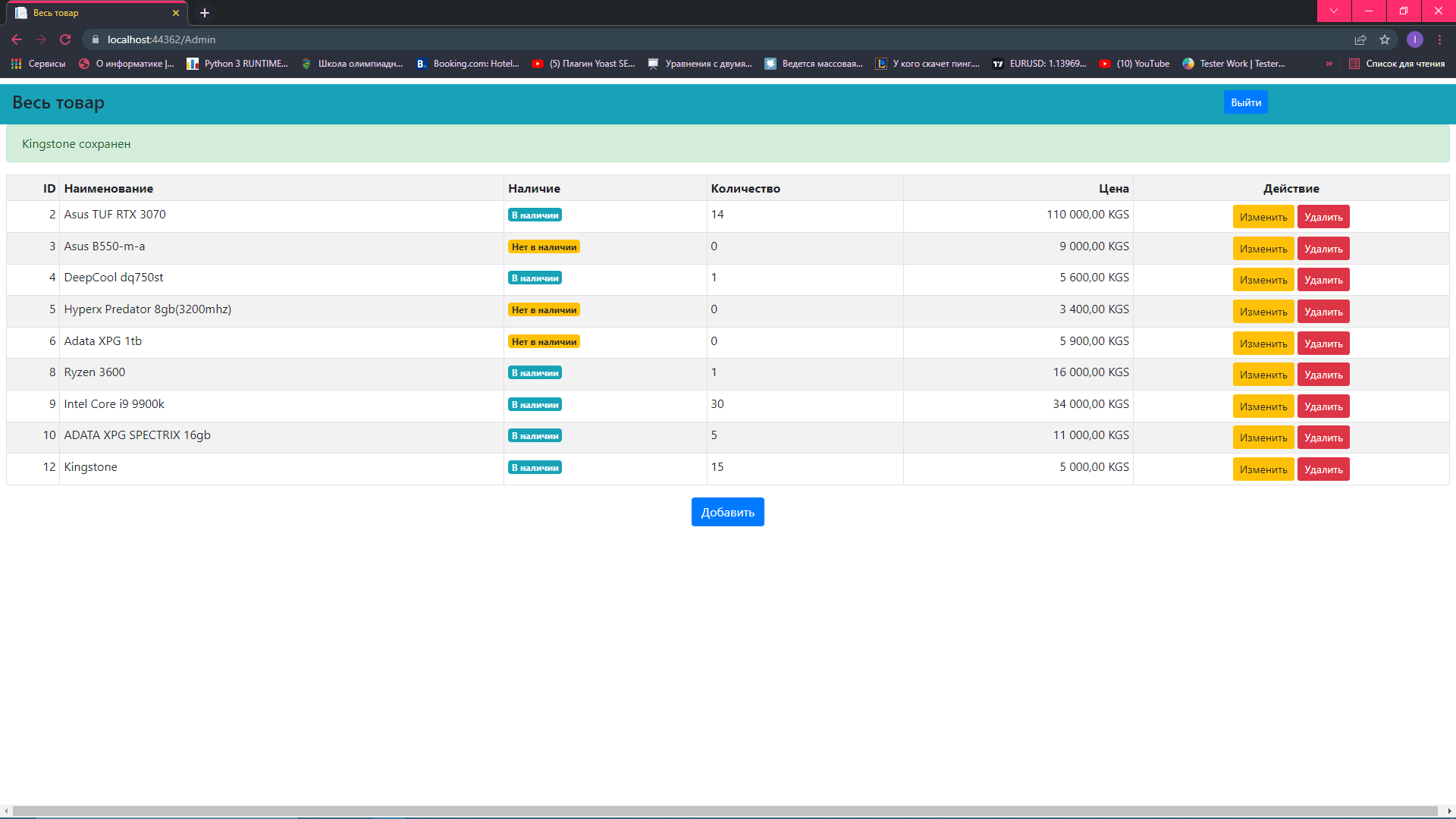Open 'Python 3 RUNTIME' bookmark
This screenshot has width=1456, height=819.
tap(237, 64)
